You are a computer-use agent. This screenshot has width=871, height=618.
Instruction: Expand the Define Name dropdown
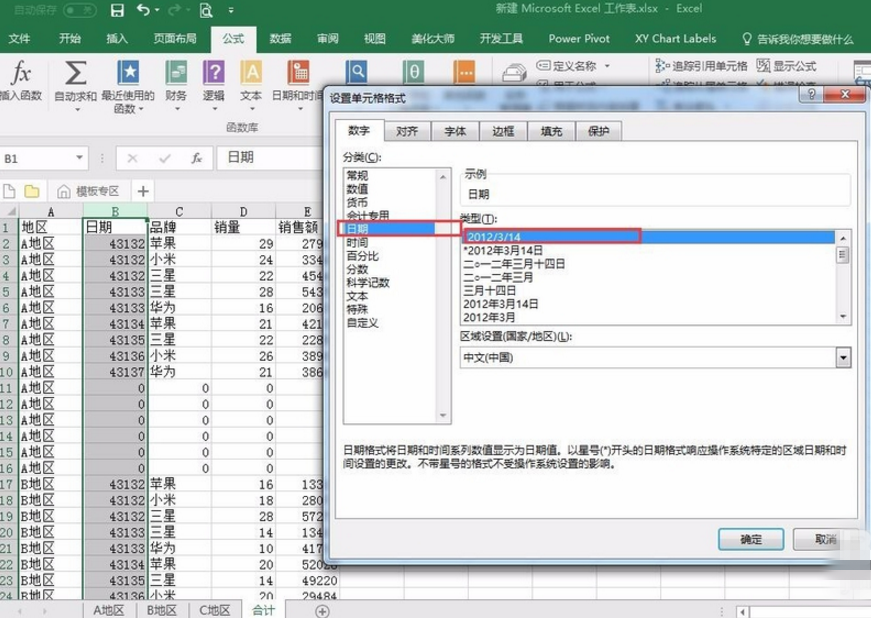(606, 66)
